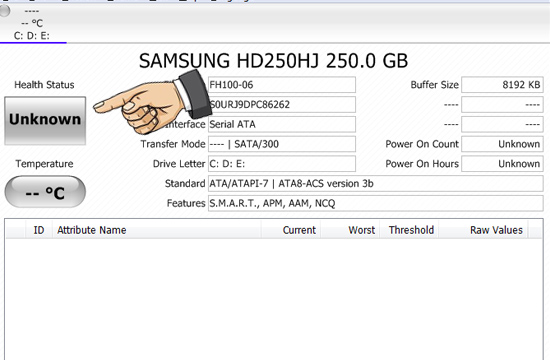Click the Raw Values column header
The height and width of the screenshot is (360, 550).
click(x=483, y=230)
